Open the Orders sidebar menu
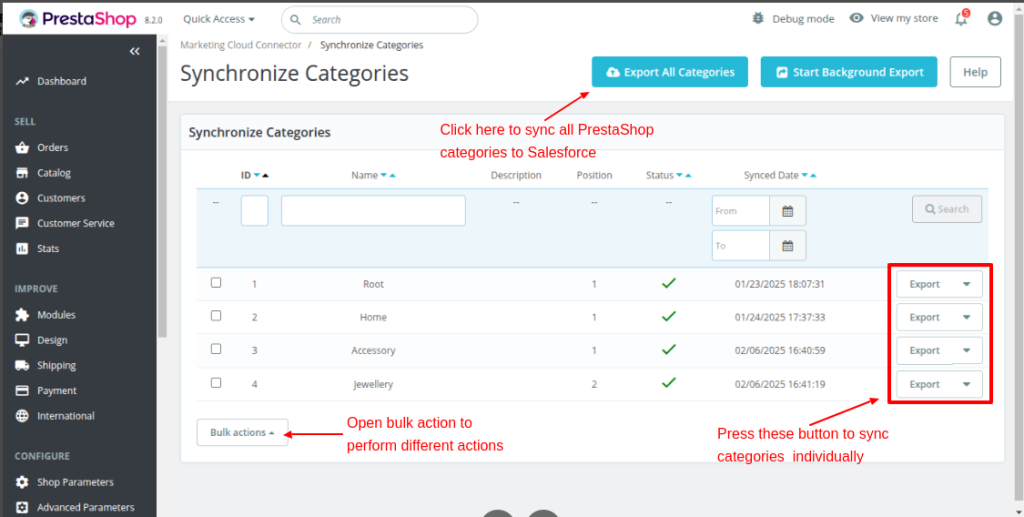Viewport: 1024px width, 517px height. click(52, 148)
